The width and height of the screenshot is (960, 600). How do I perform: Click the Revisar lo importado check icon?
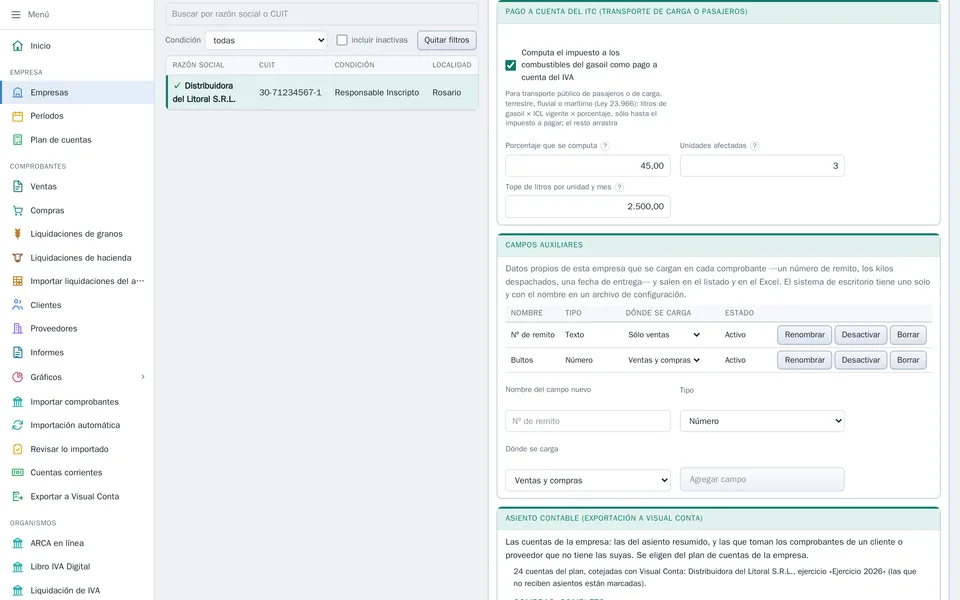point(18,449)
